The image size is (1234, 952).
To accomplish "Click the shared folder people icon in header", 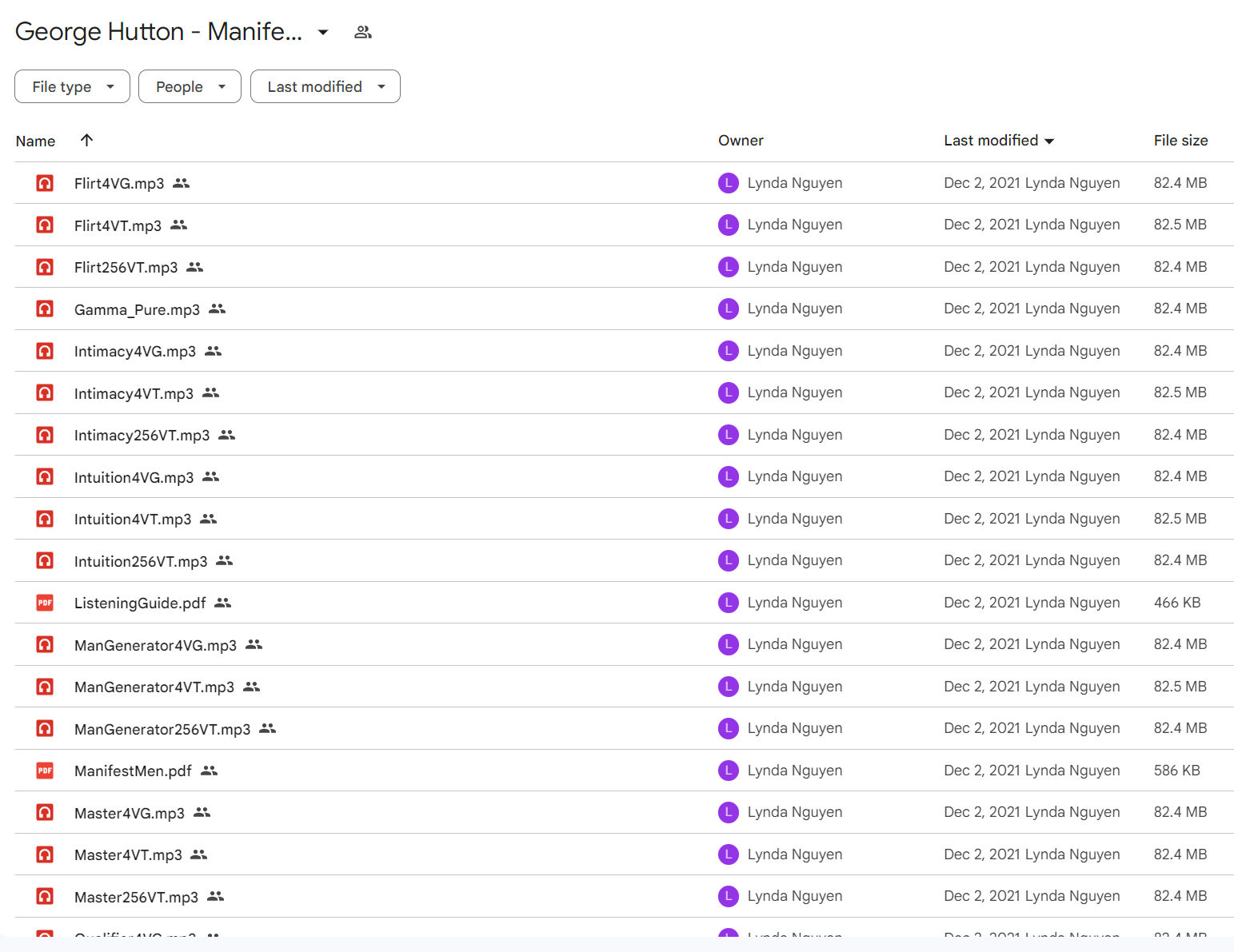I will click(363, 32).
